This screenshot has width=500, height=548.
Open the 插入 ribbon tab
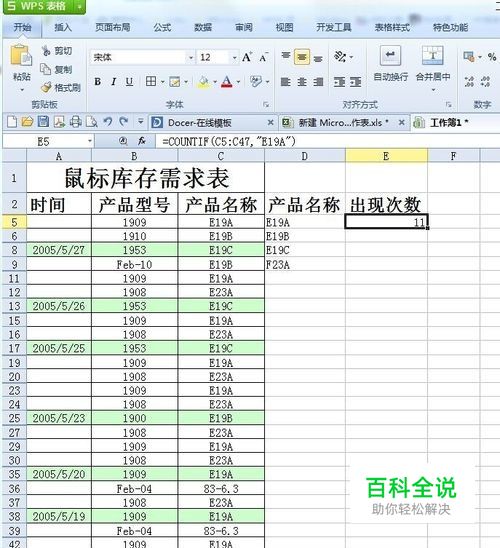point(63,27)
